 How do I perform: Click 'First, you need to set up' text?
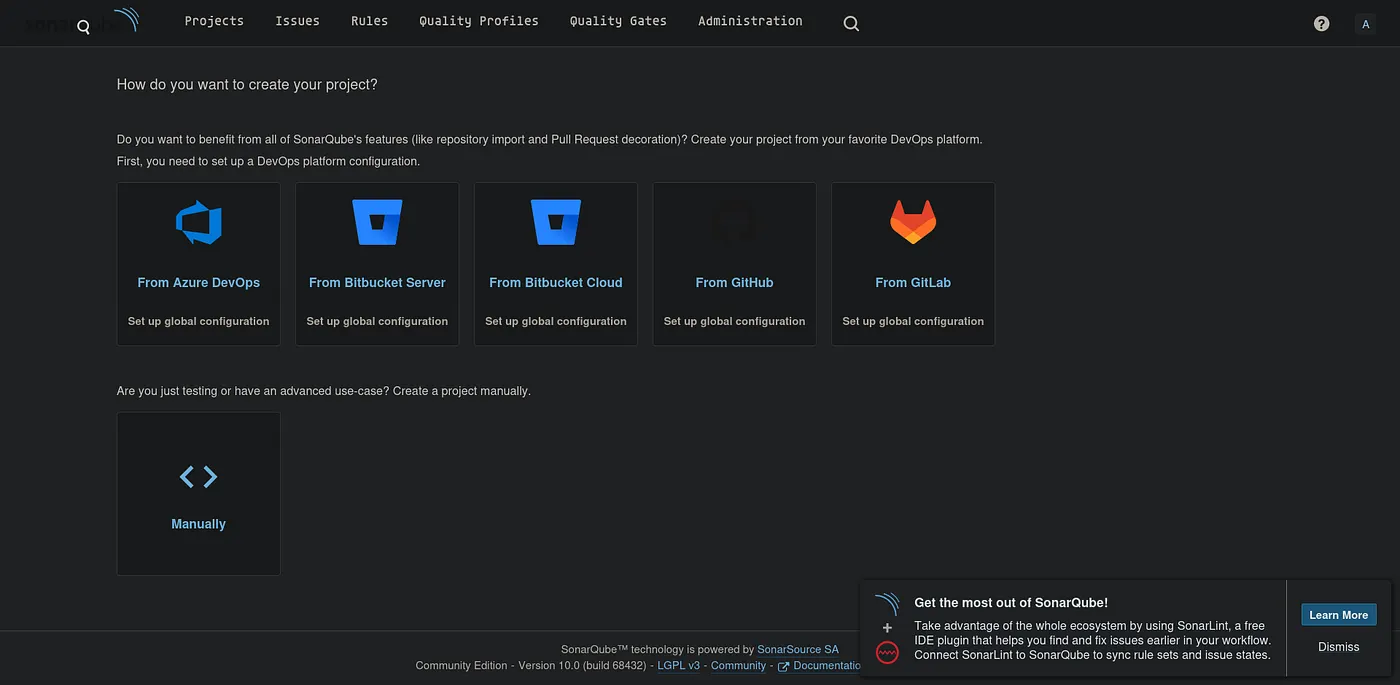click(268, 161)
